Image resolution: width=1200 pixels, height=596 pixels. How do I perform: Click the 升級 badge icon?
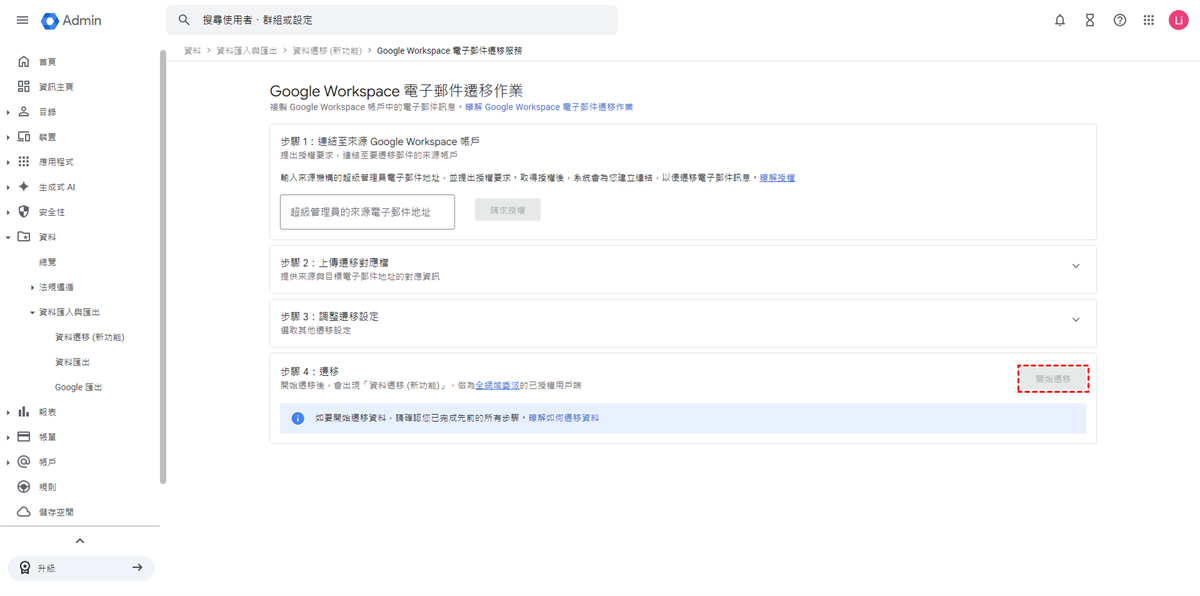click(24, 568)
